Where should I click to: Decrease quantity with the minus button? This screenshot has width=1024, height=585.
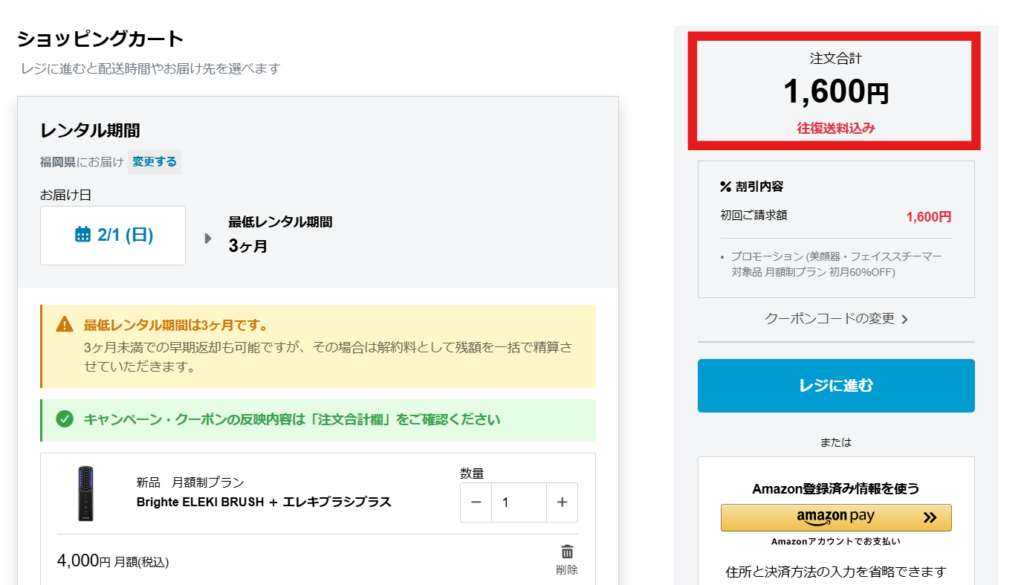tap(476, 502)
